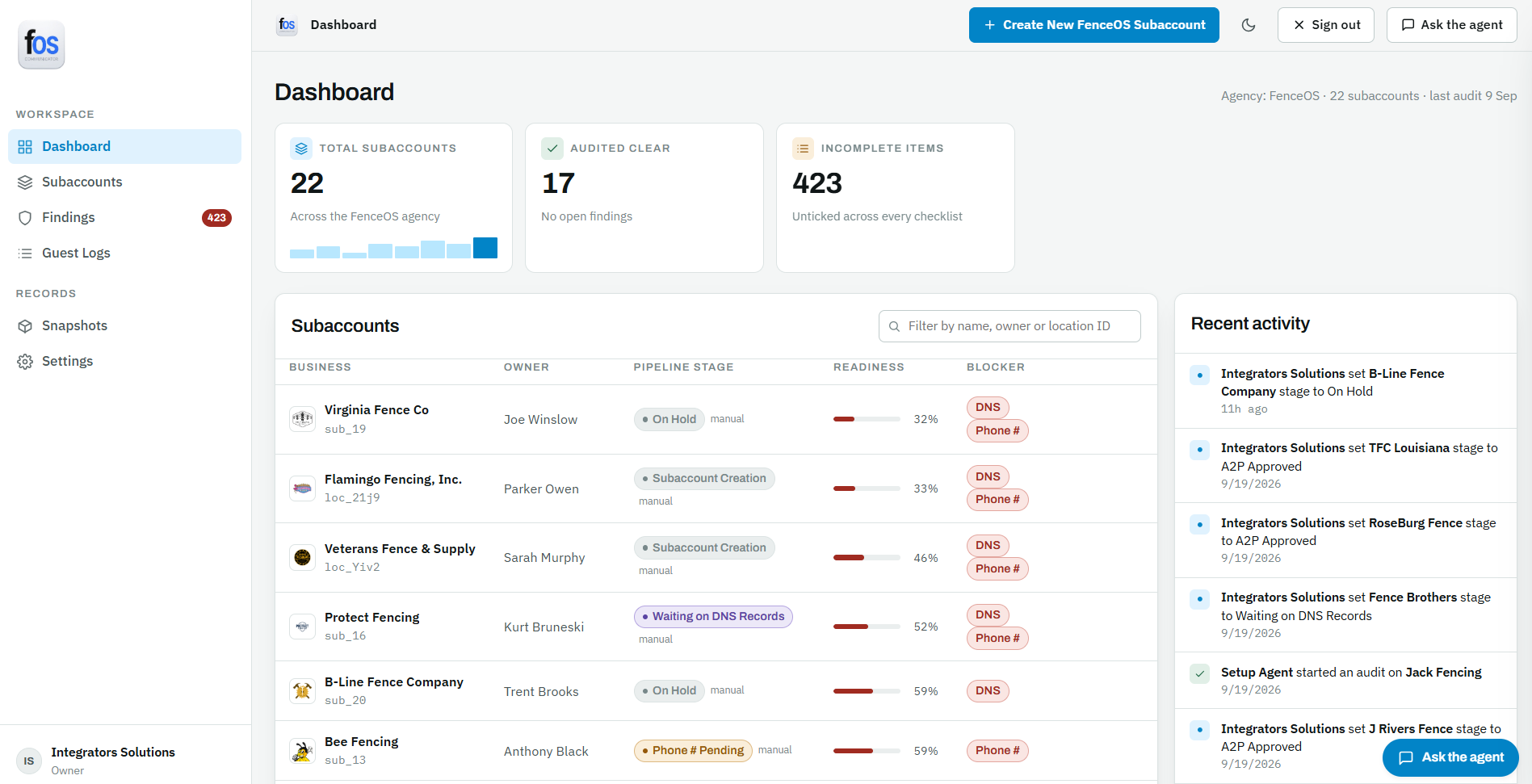Click the Protect Fencing logo icon
This screenshot has height=784, width=1532.
click(x=303, y=627)
